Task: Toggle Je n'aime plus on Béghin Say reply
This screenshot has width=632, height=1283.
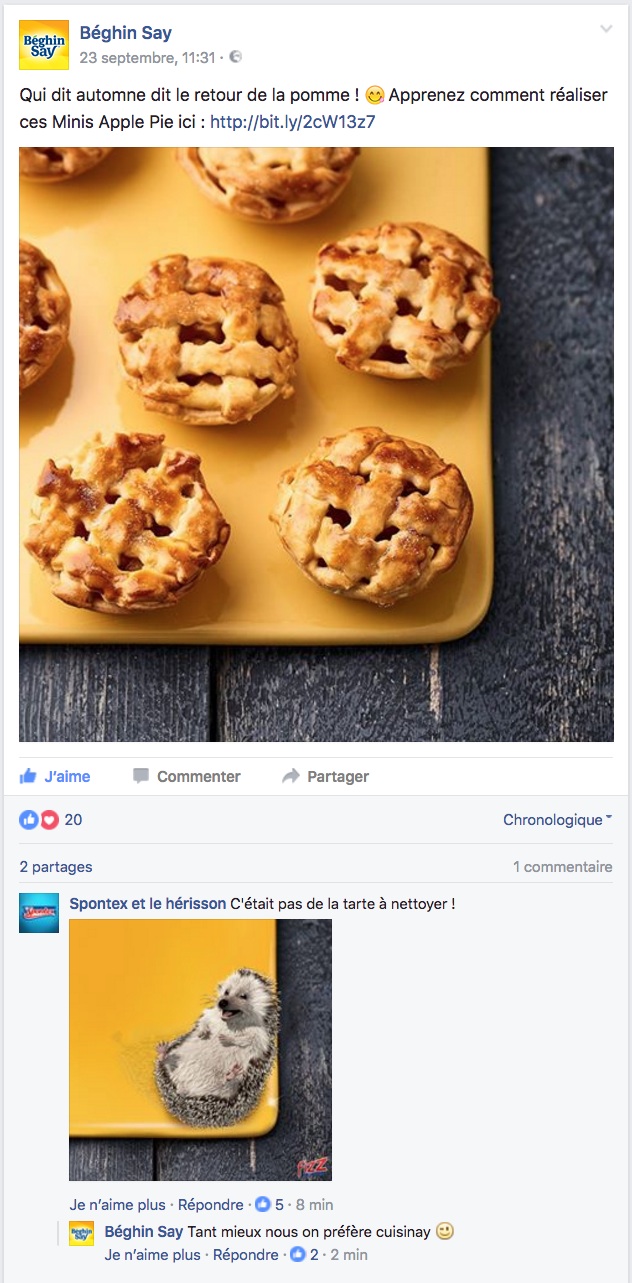Action: pyautogui.click(x=152, y=1254)
